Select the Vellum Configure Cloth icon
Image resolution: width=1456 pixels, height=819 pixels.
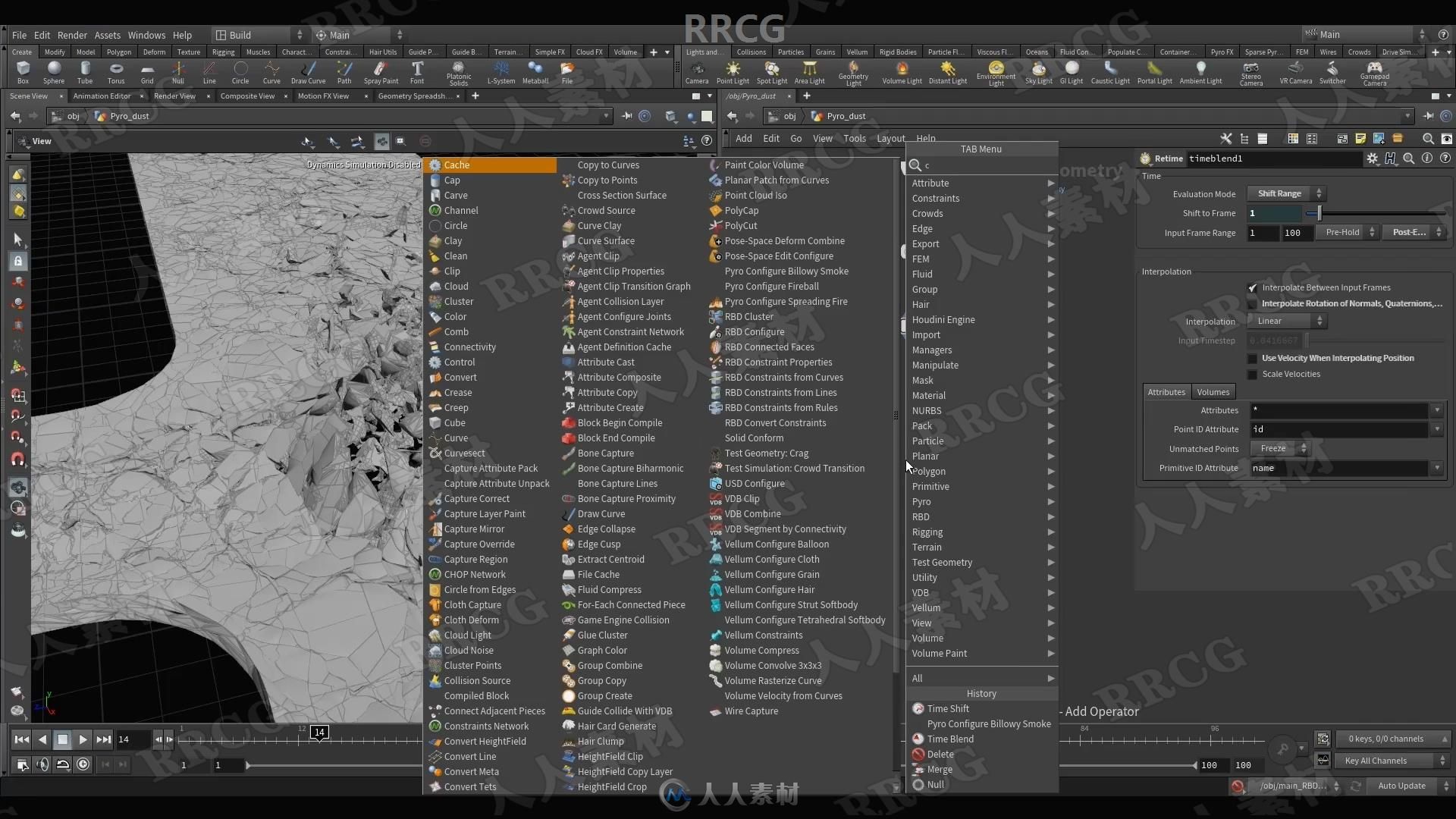coord(716,559)
